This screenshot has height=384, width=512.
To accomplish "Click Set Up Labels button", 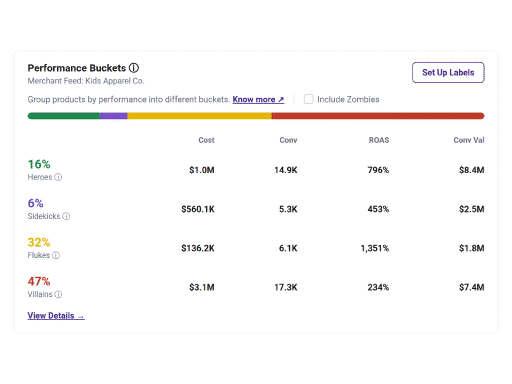I will [x=448, y=72].
